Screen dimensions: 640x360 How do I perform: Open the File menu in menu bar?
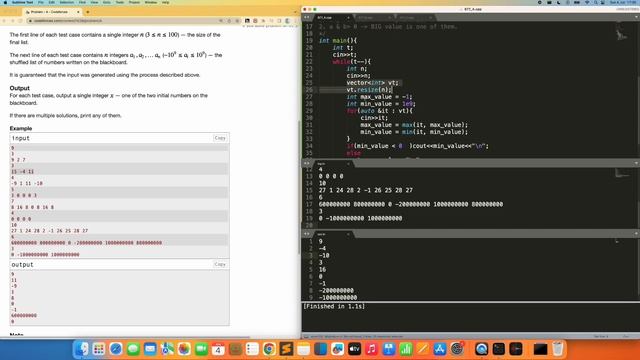[40, 2]
